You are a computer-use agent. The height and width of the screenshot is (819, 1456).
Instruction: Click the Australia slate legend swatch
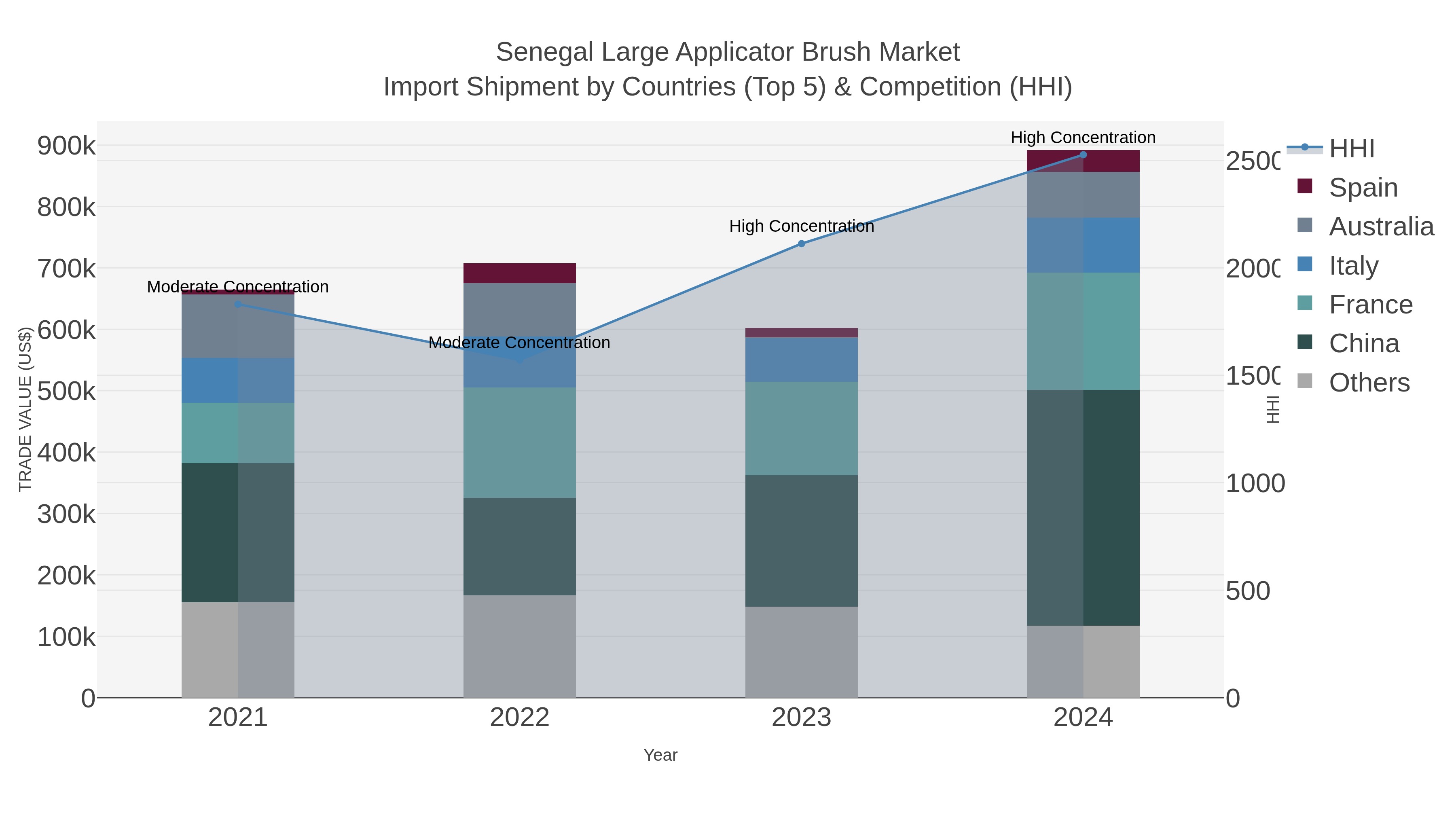click(1304, 225)
